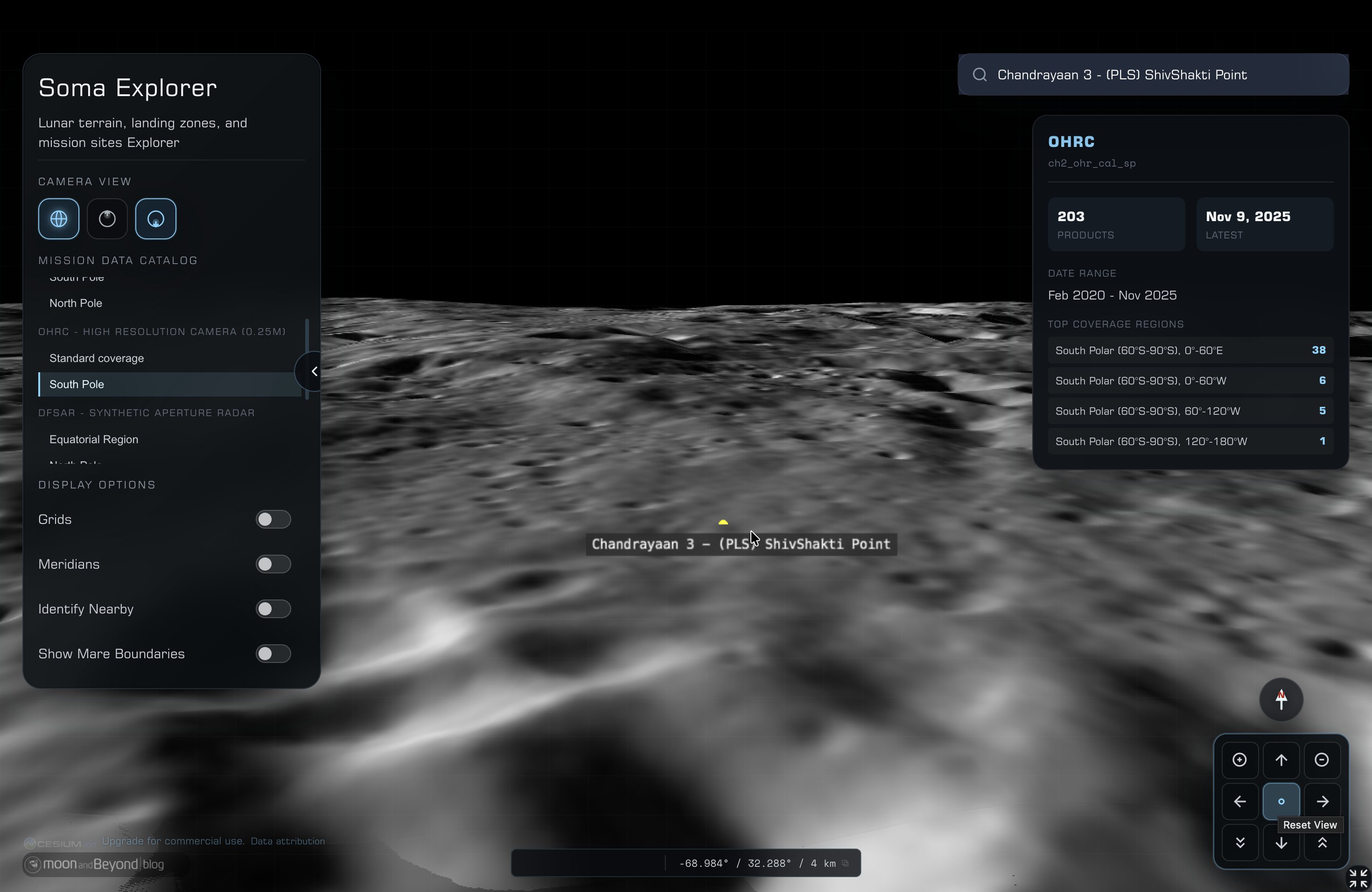Click the double-chevron up tilt button
Image resolution: width=1372 pixels, height=892 pixels.
pyautogui.click(x=1322, y=843)
